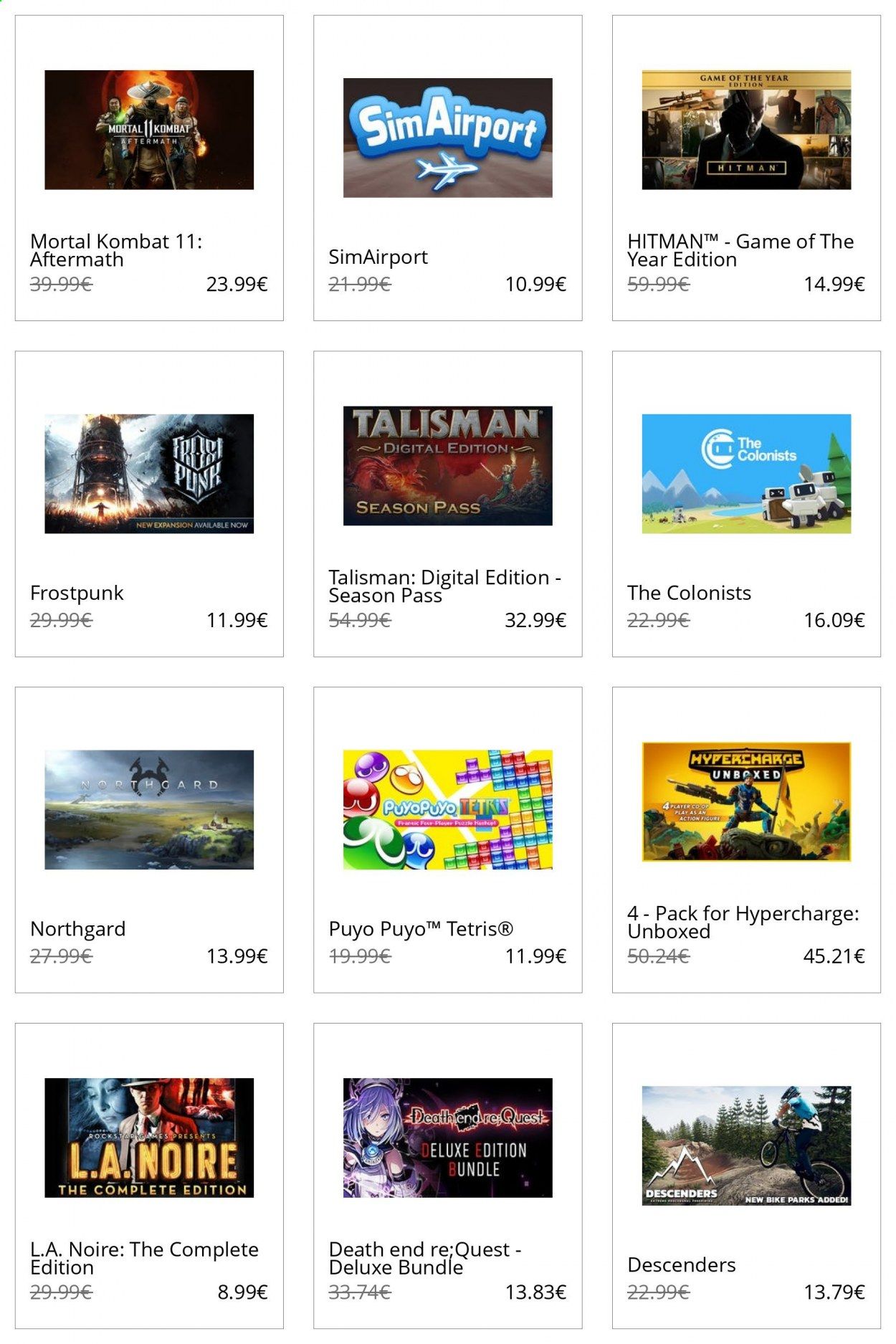
Task: Select the 11.99€ sale price for Frostpunk
Action: tap(237, 620)
